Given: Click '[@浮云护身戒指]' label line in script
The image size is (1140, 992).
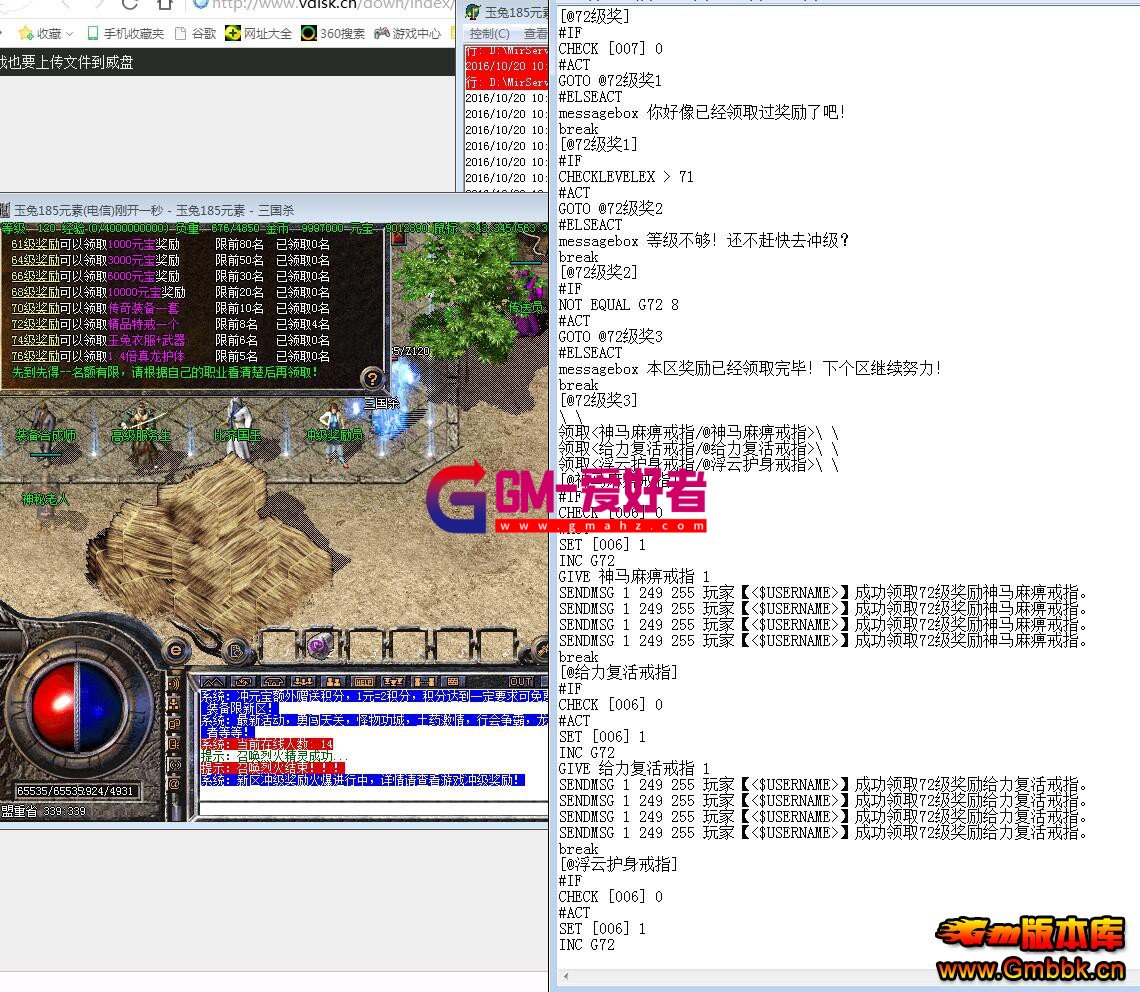Looking at the screenshot, I should coord(618,865).
